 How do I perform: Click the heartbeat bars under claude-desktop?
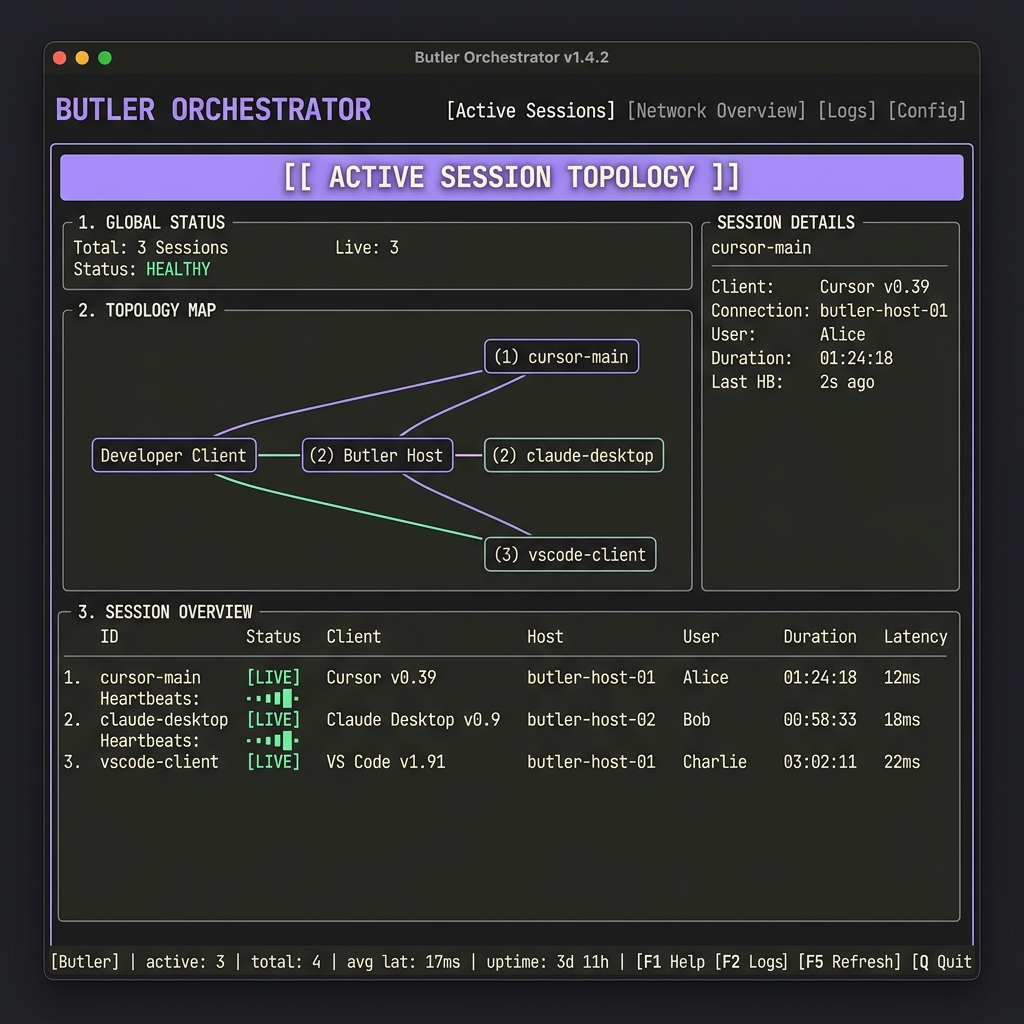(273, 741)
